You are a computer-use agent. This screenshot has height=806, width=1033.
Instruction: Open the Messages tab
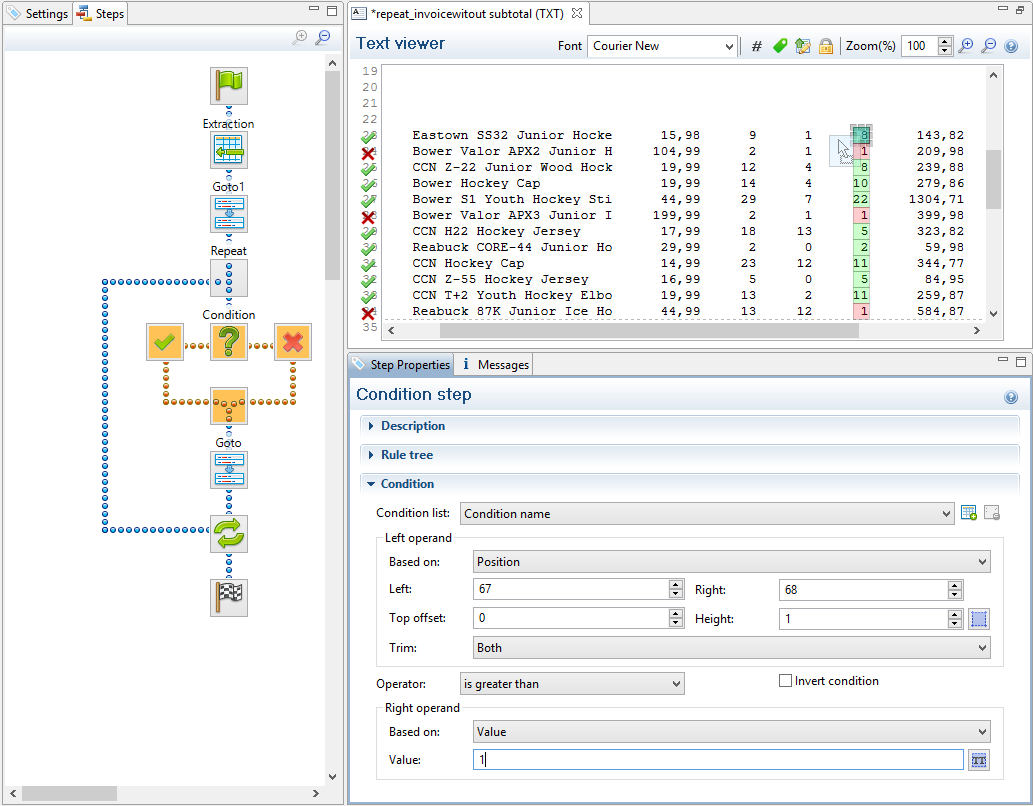(x=495, y=365)
